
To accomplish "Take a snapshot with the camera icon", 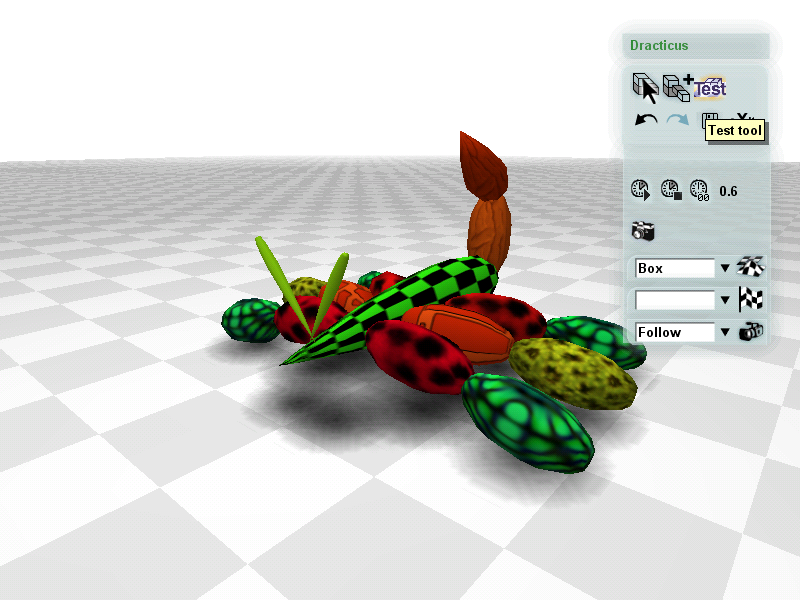I will coord(643,231).
